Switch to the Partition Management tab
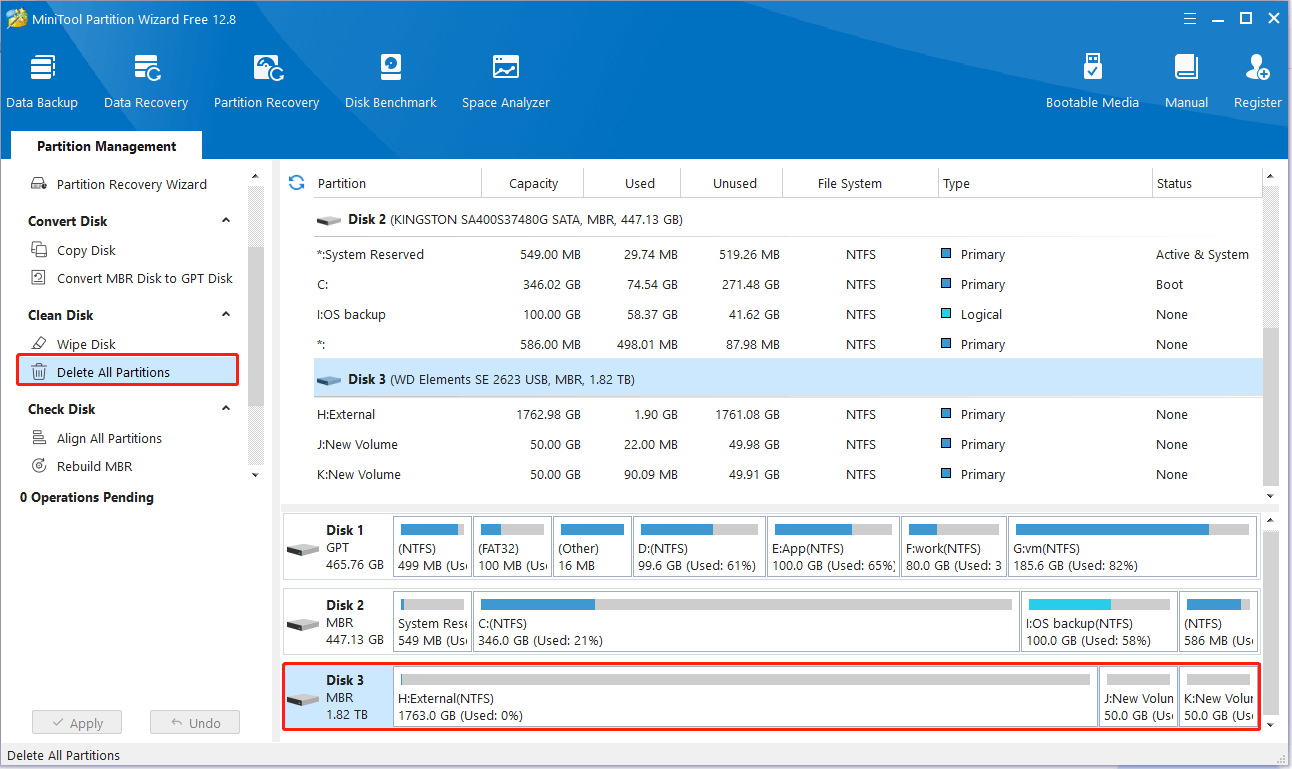Screen dimensions: 1292x769 coord(107,146)
